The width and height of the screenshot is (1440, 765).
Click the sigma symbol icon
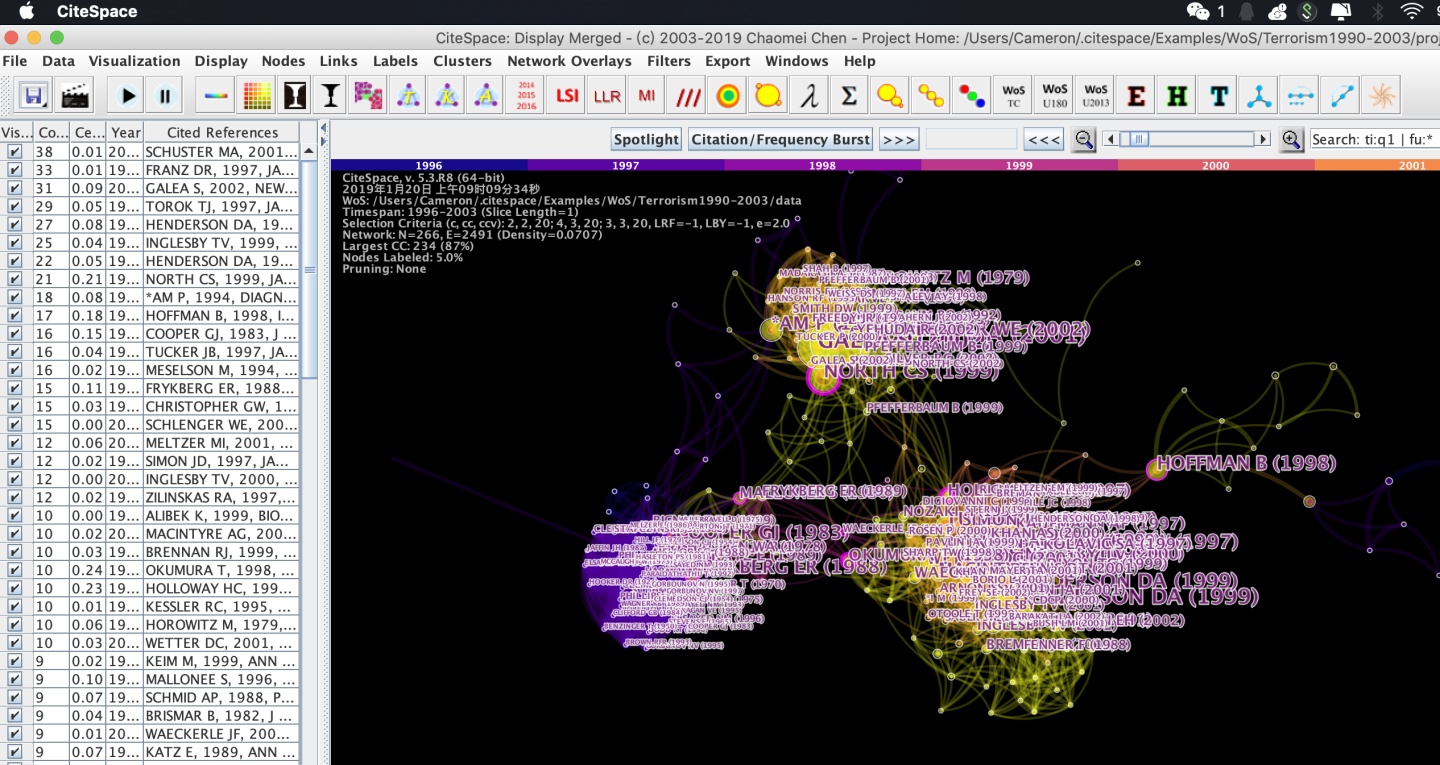point(848,96)
